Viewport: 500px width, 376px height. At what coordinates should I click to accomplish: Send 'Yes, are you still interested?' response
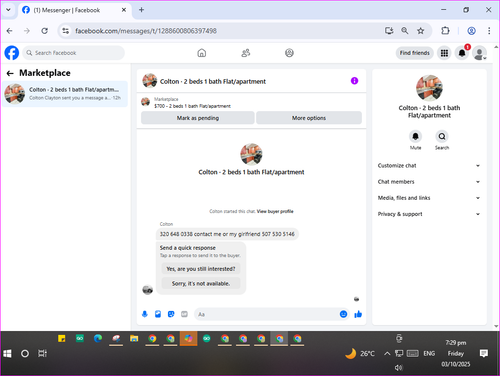coord(201,269)
